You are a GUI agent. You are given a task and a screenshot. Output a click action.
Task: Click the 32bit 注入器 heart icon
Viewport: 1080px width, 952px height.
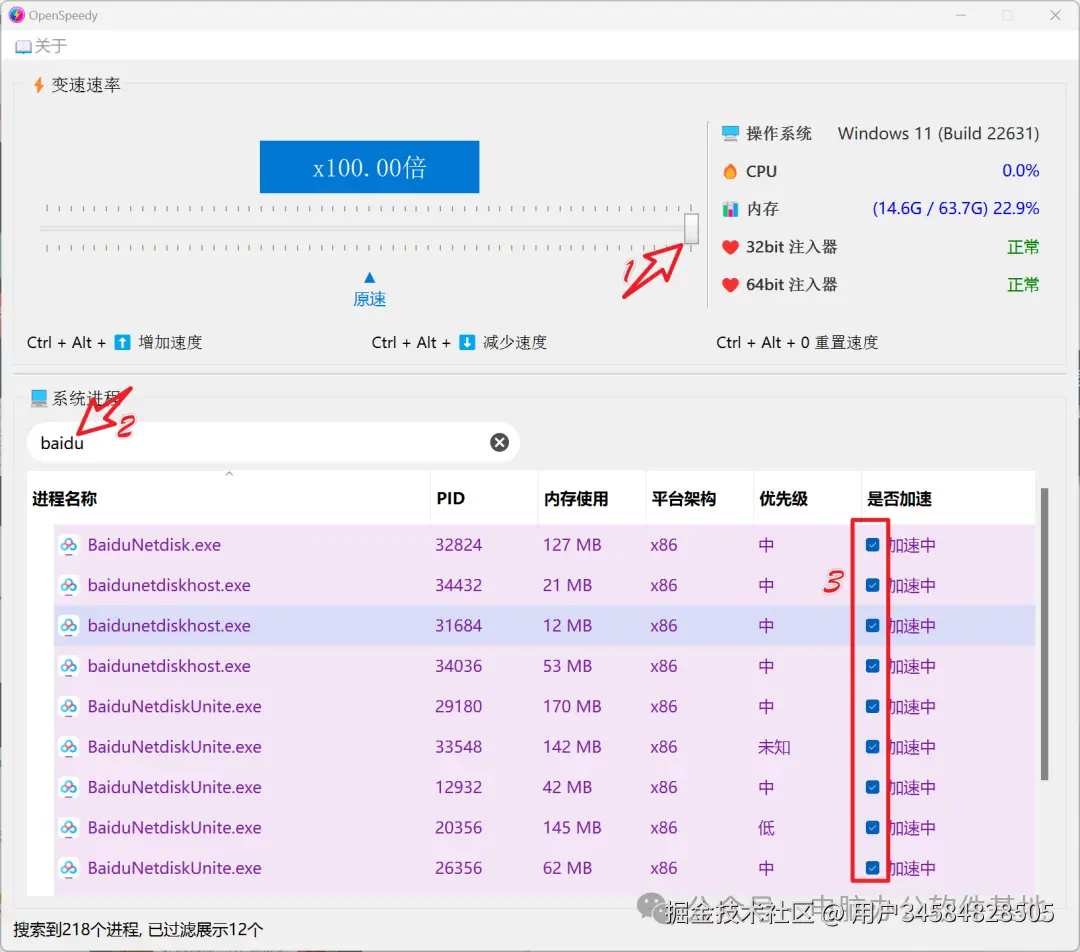pyautogui.click(x=730, y=247)
